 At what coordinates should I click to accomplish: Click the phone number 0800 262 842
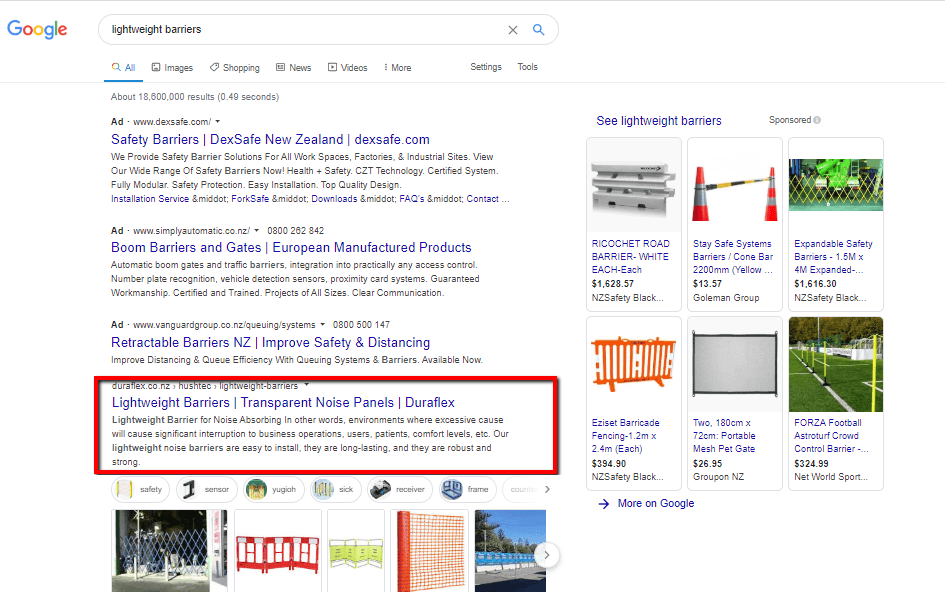click(x=295, y=230)
